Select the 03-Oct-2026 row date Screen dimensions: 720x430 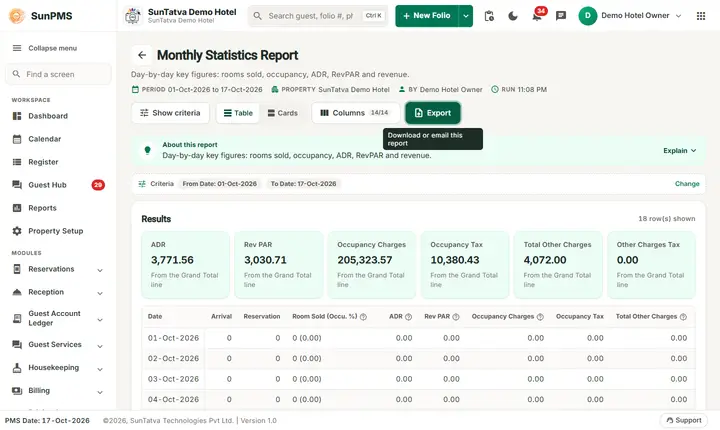coord(173,379)
